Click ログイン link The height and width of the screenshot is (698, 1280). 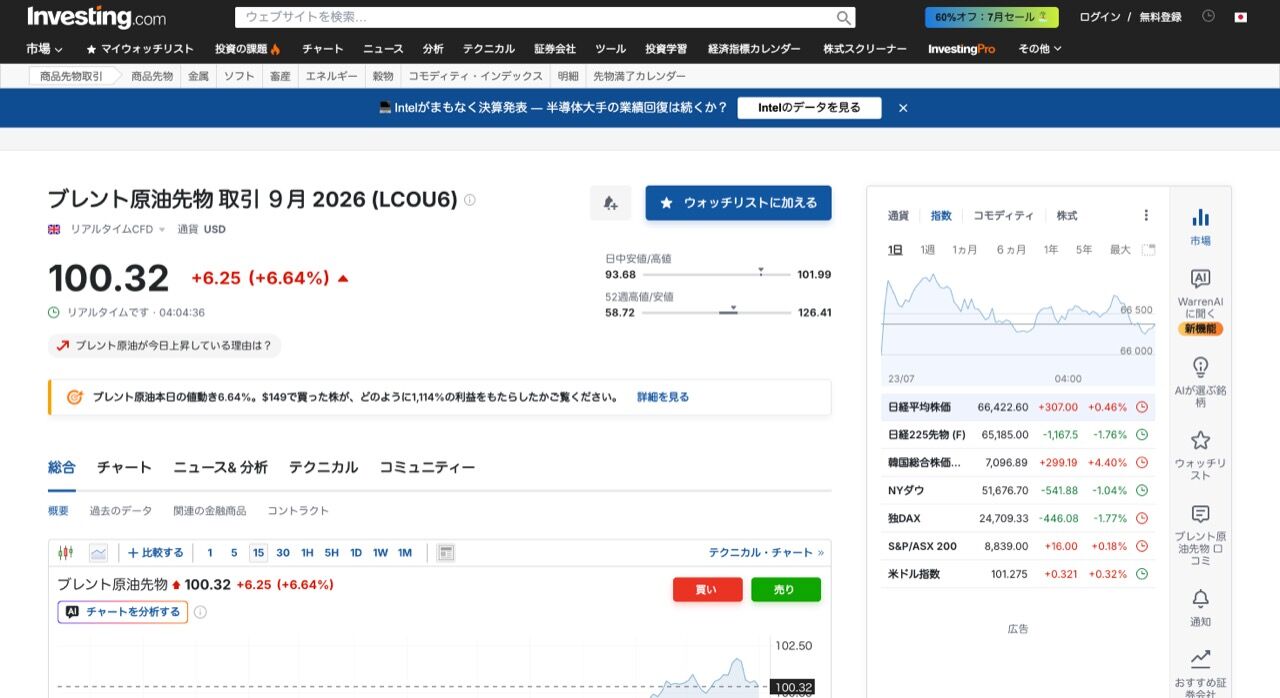[1100, 17]
